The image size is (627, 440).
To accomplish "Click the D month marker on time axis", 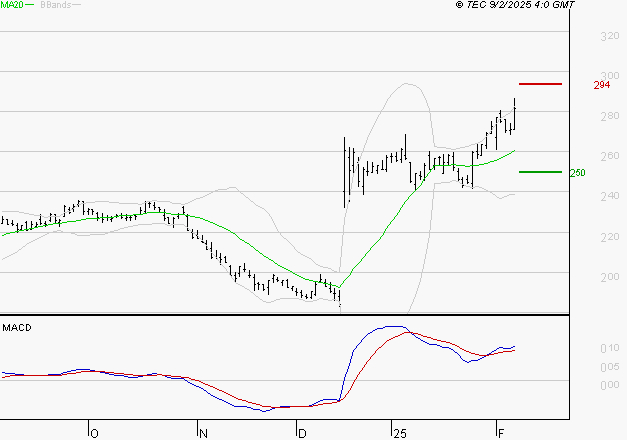I will [x=302, y=434].
